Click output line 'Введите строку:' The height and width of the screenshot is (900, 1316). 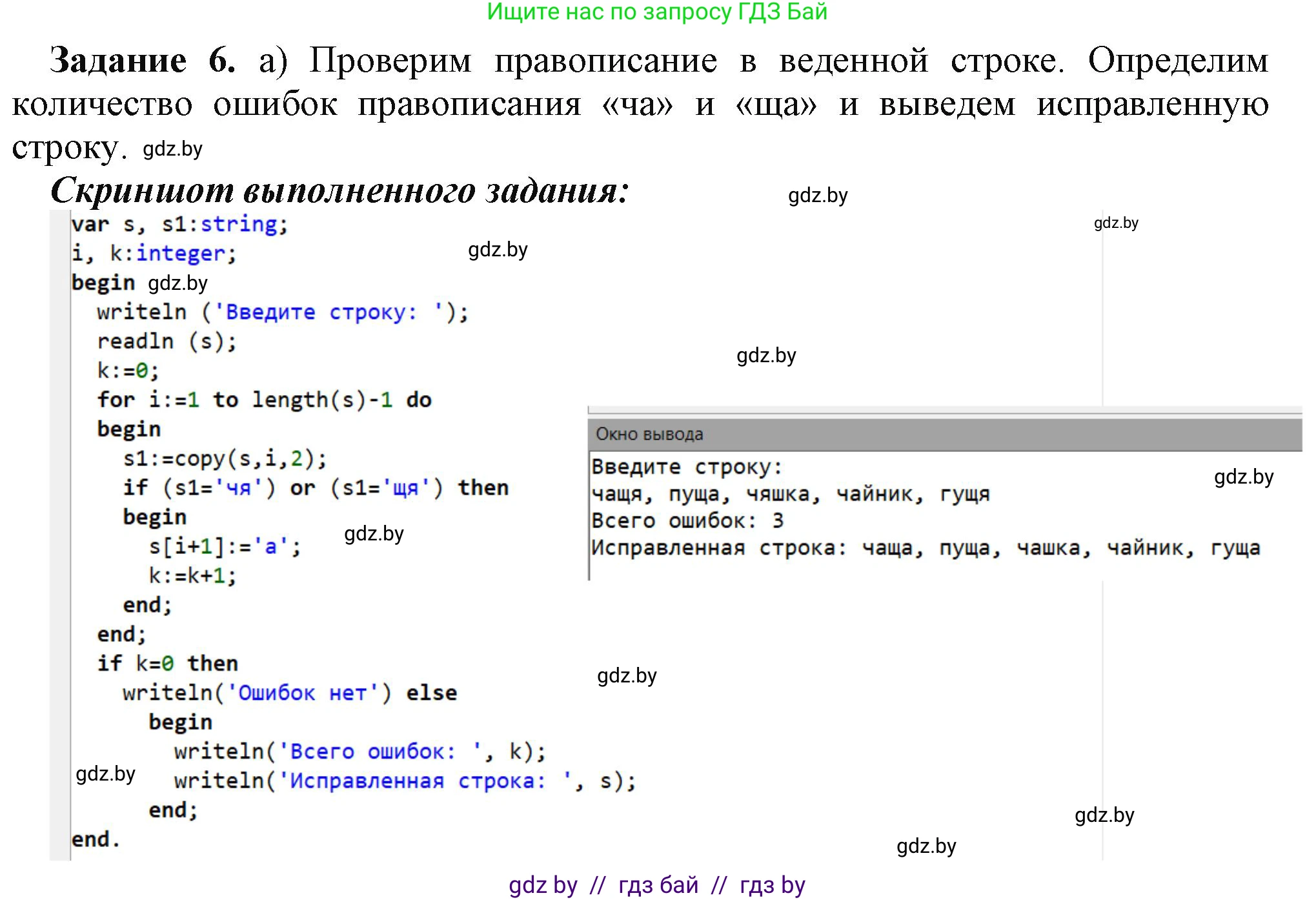coord(687,467)
